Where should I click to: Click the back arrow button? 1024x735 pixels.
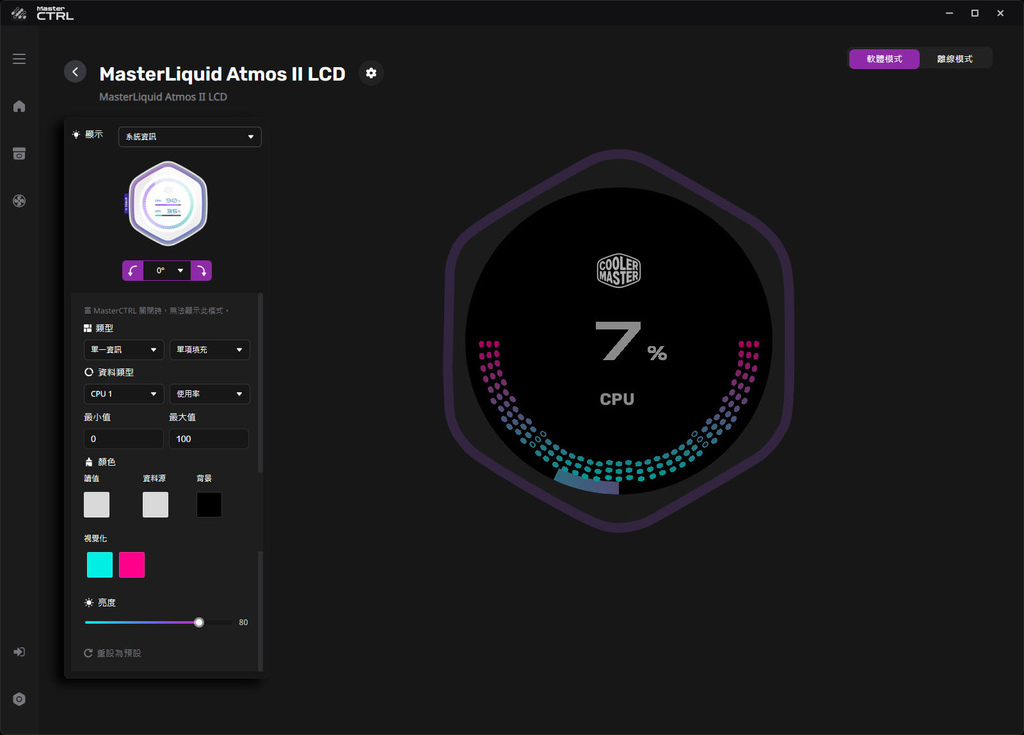tap(75, 72)
